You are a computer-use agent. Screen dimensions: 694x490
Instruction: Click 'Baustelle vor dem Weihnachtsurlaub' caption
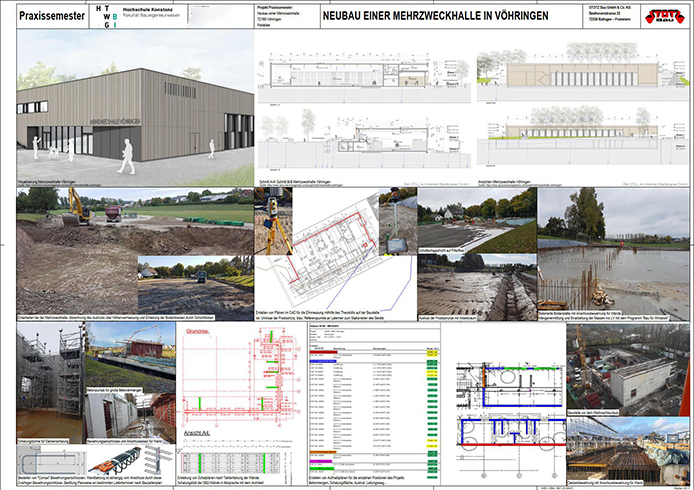(595, 412)
